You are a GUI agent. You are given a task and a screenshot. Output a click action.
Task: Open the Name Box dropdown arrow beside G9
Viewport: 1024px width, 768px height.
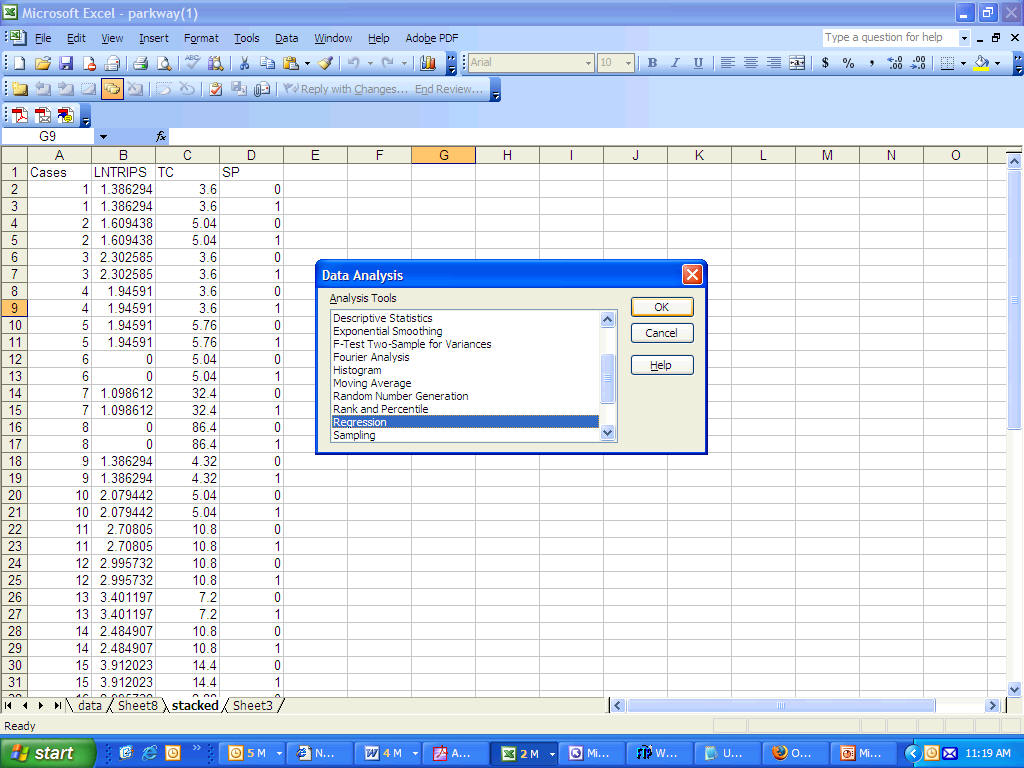pyautogui.click(x=103, y=136)
